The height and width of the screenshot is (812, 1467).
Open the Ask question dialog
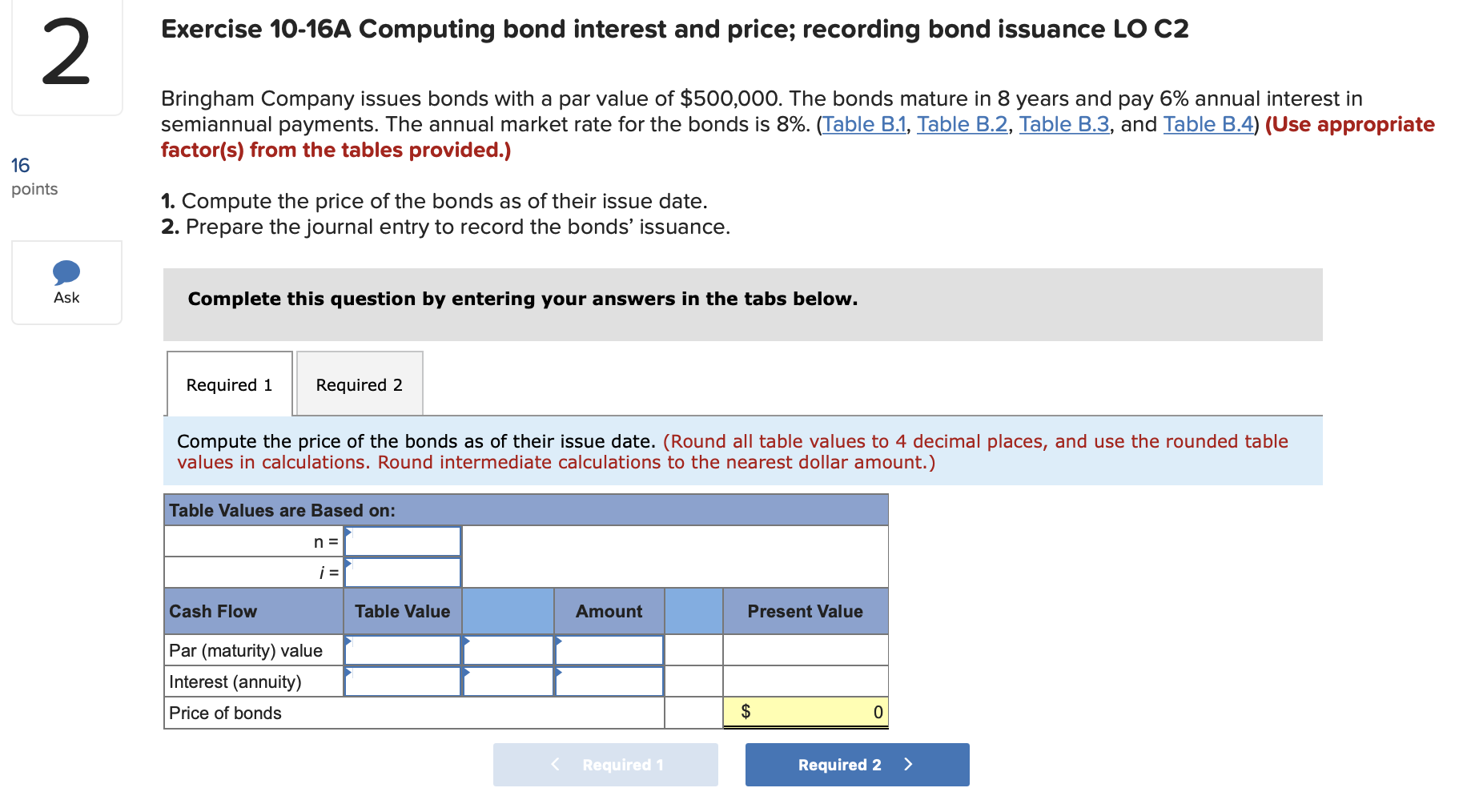(66, 282)
